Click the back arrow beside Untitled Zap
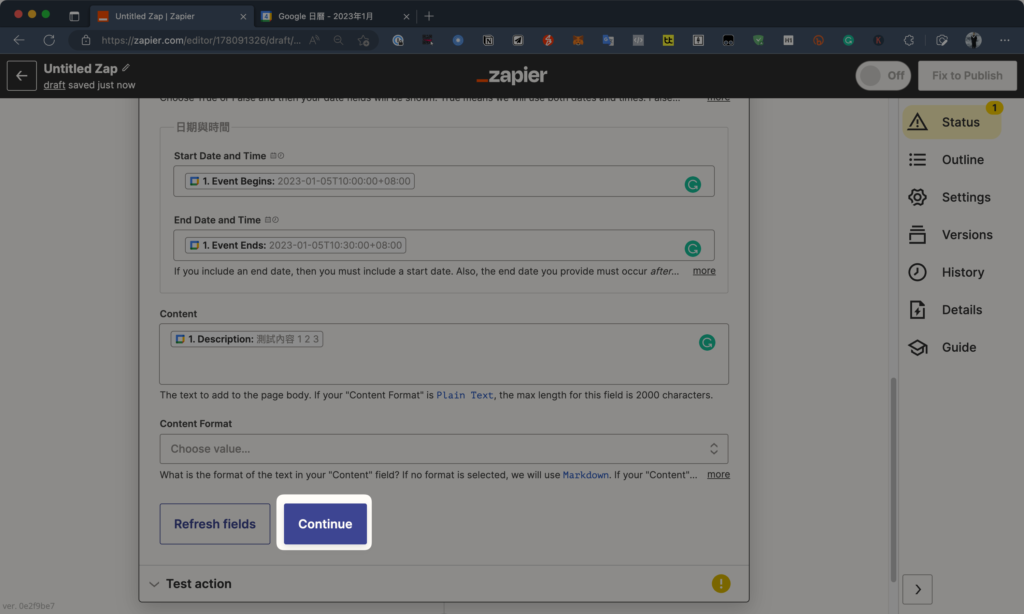Viewport: 1024px width, 614px height. pos(22,76)
